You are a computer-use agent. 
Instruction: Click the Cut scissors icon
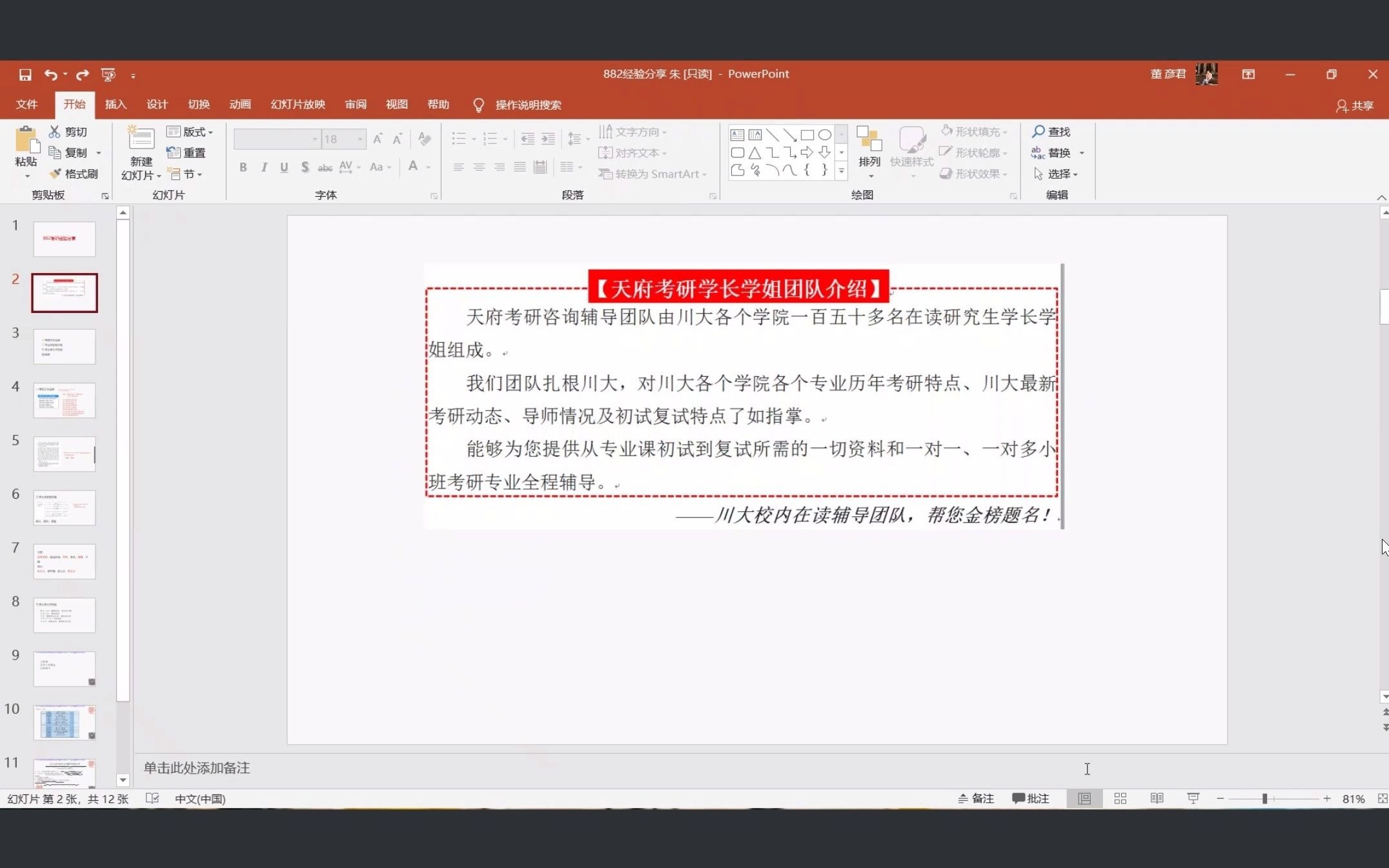pyautogui.click(x=55, y=132)
